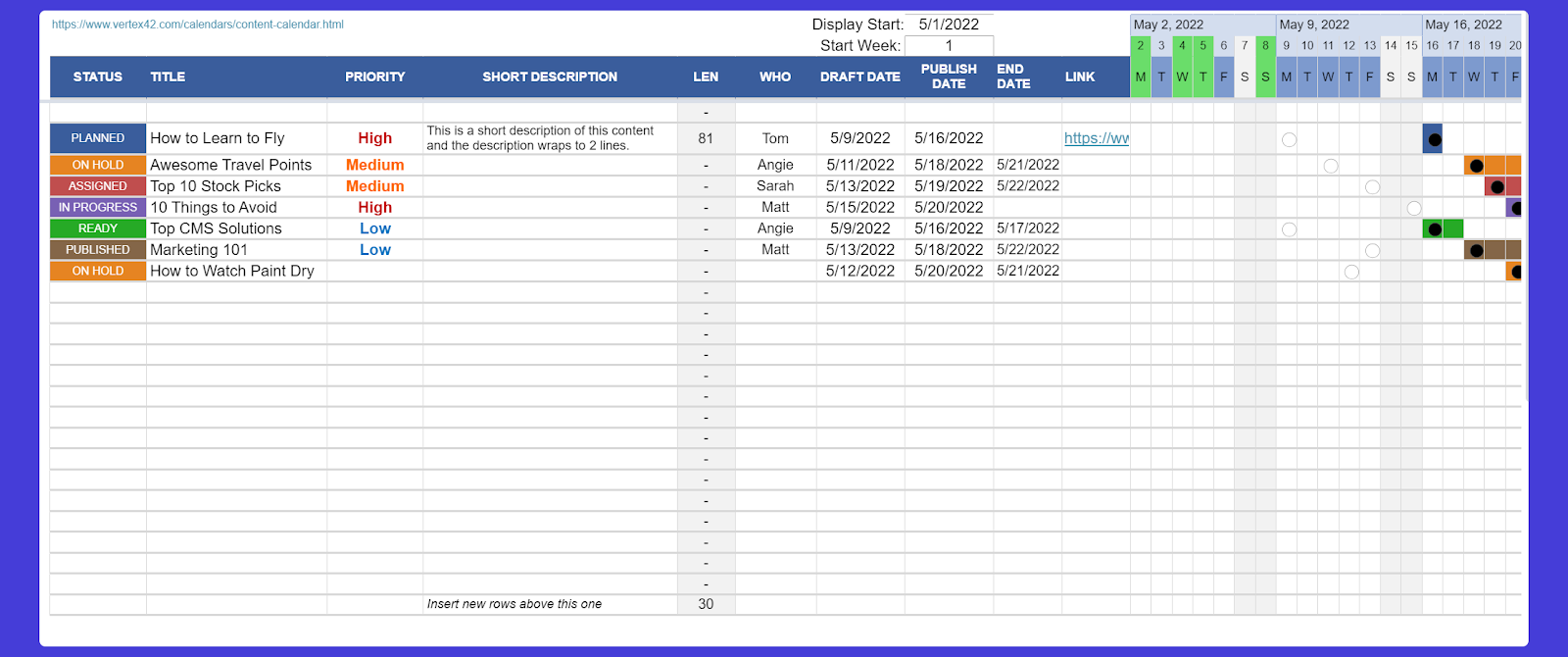Select draft date 5/11/2022

[860, 165]
